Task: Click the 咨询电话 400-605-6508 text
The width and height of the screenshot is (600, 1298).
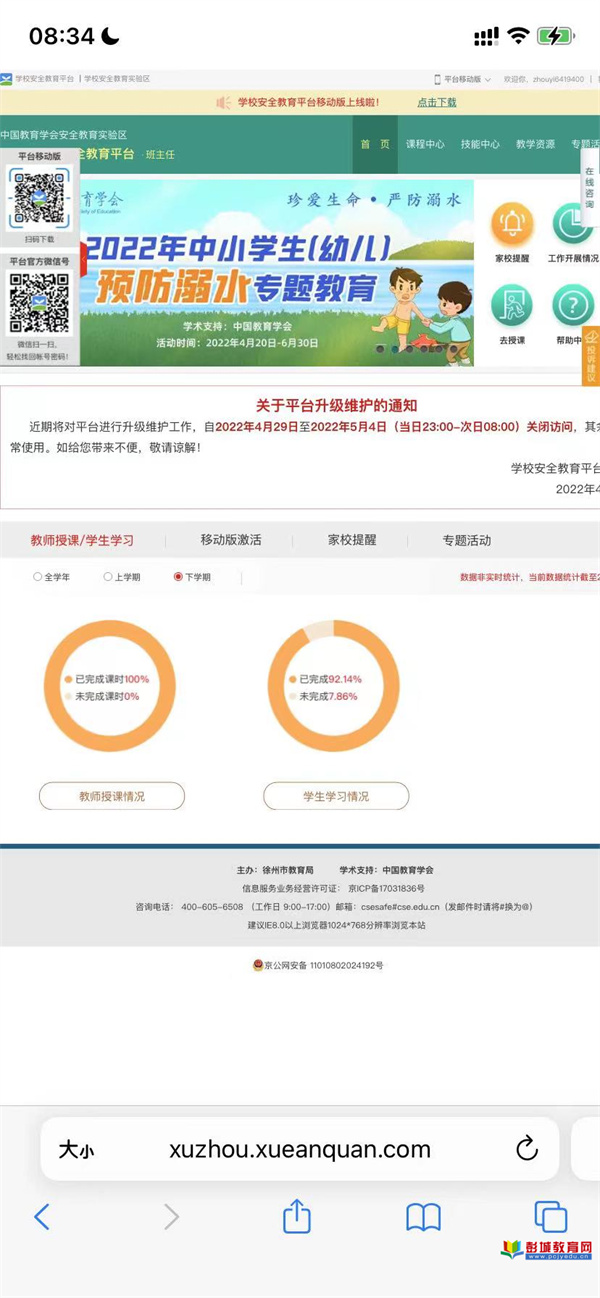Action: (189, 906)
